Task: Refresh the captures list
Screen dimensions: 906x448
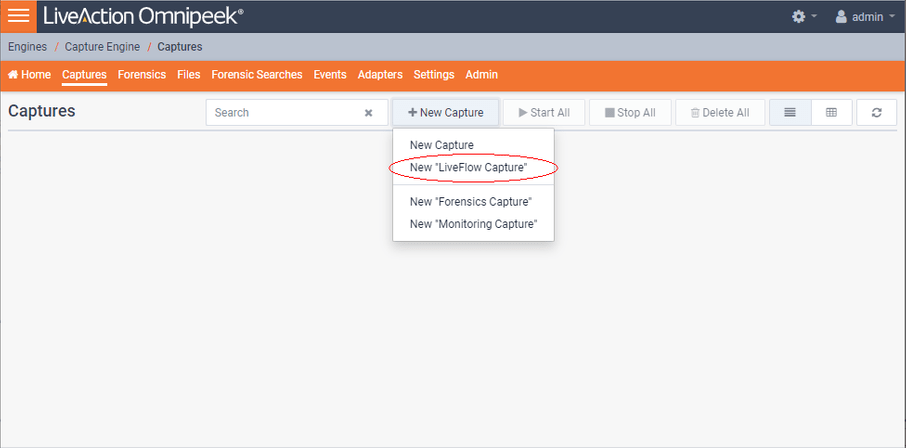Action: pyautogui.click(x=877, y=113)
